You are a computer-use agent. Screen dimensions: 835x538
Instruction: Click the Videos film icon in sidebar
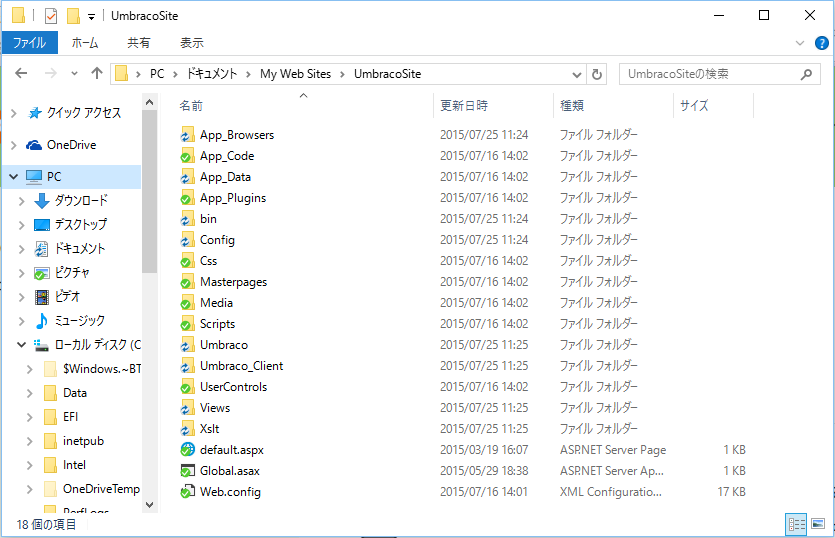(x=42, y=297)
